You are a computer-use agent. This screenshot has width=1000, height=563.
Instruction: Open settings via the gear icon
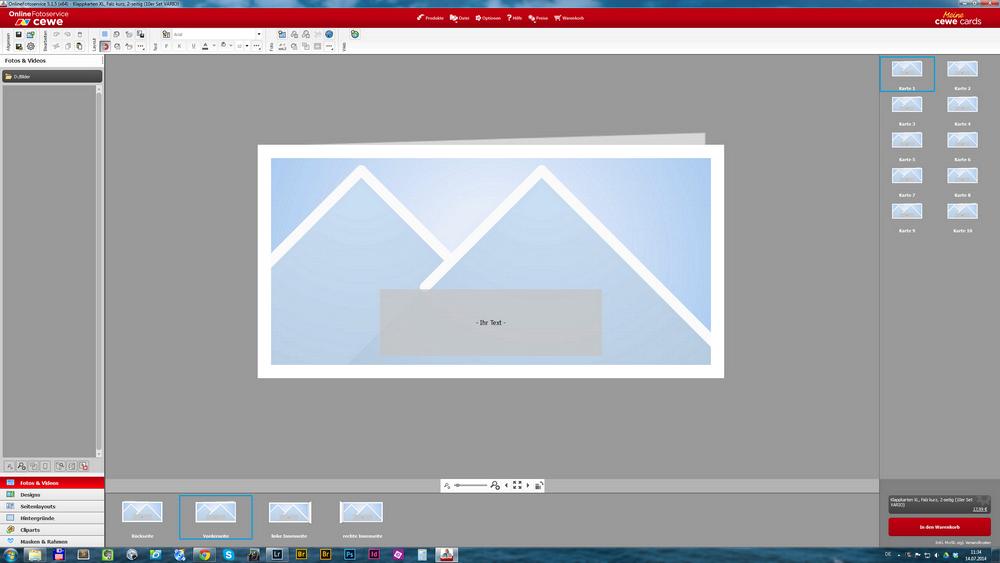30,46
